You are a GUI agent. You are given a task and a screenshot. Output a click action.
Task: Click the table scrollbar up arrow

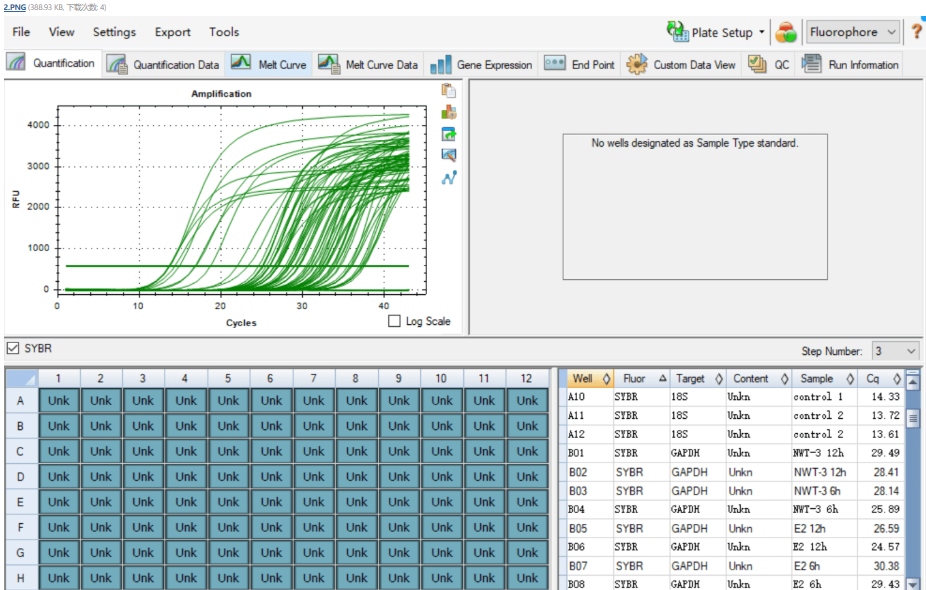[913, 383]
